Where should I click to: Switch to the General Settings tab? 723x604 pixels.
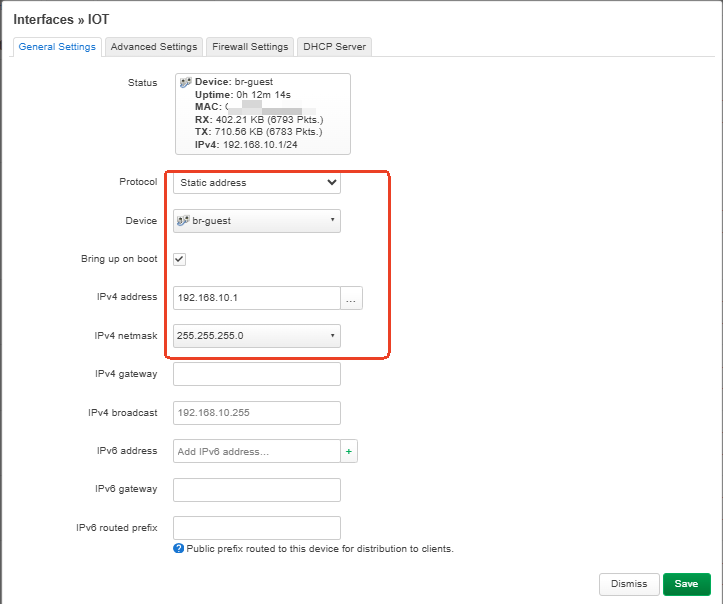[x=57, y=47]
